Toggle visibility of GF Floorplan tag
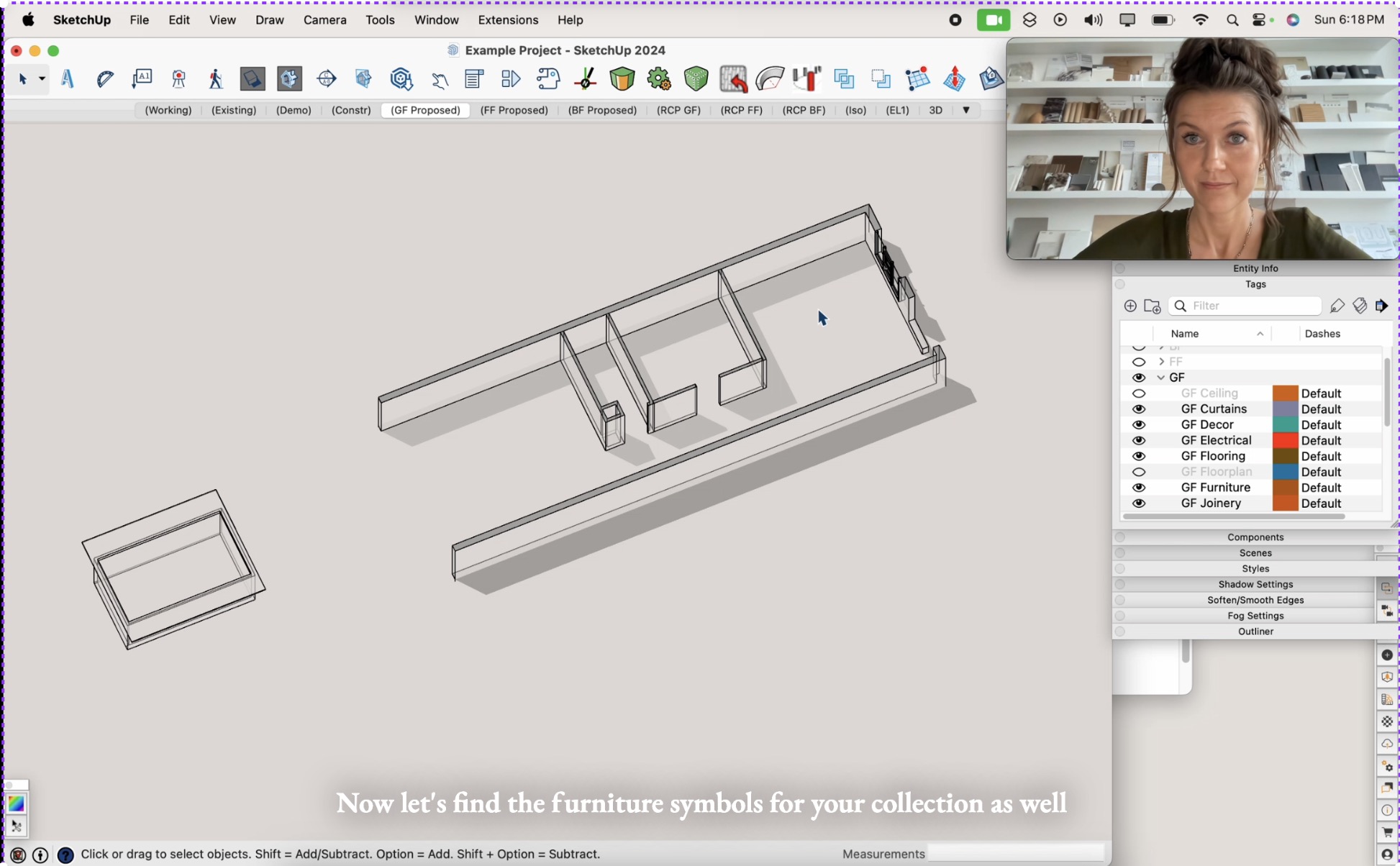The width and height of the screenshot is (1400, 866). coord(1139,472)
